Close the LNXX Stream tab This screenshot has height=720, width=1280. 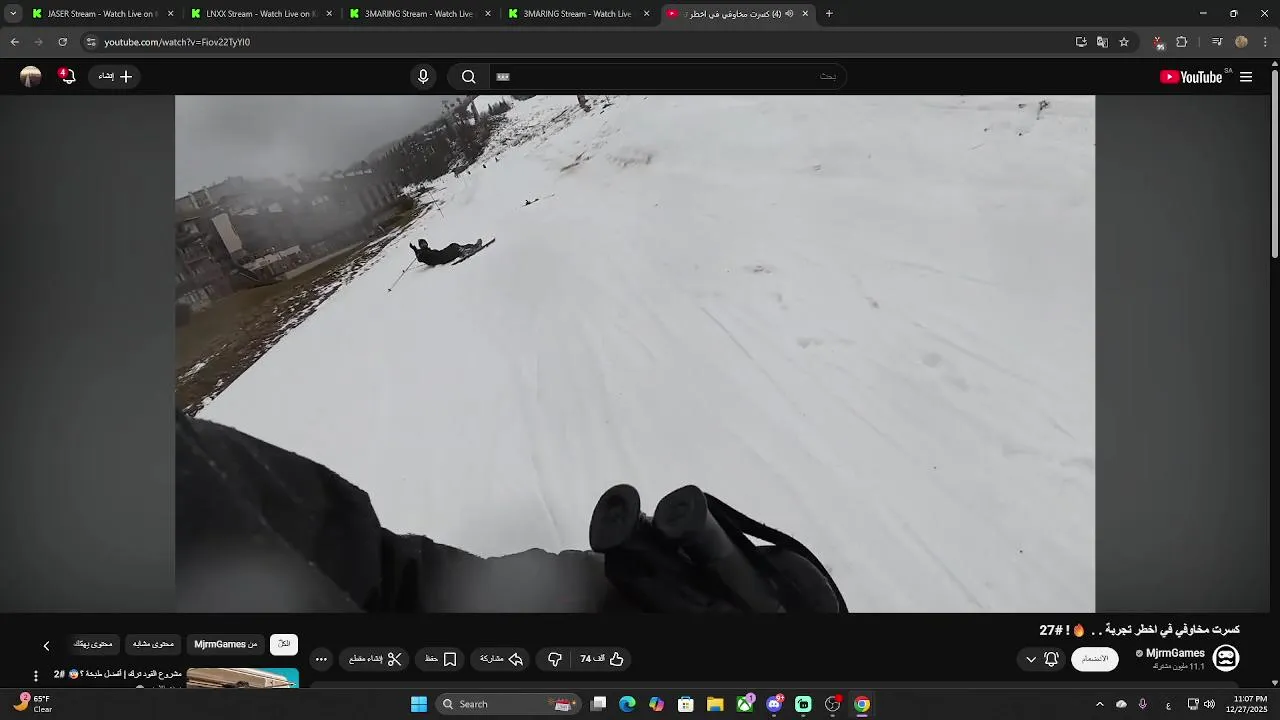coord(329,14)
